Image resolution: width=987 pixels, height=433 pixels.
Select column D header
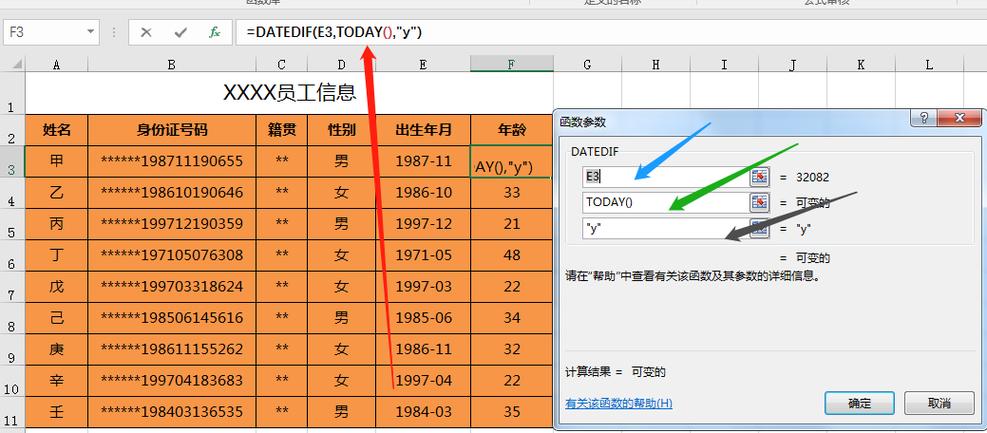tap(341, 64)
